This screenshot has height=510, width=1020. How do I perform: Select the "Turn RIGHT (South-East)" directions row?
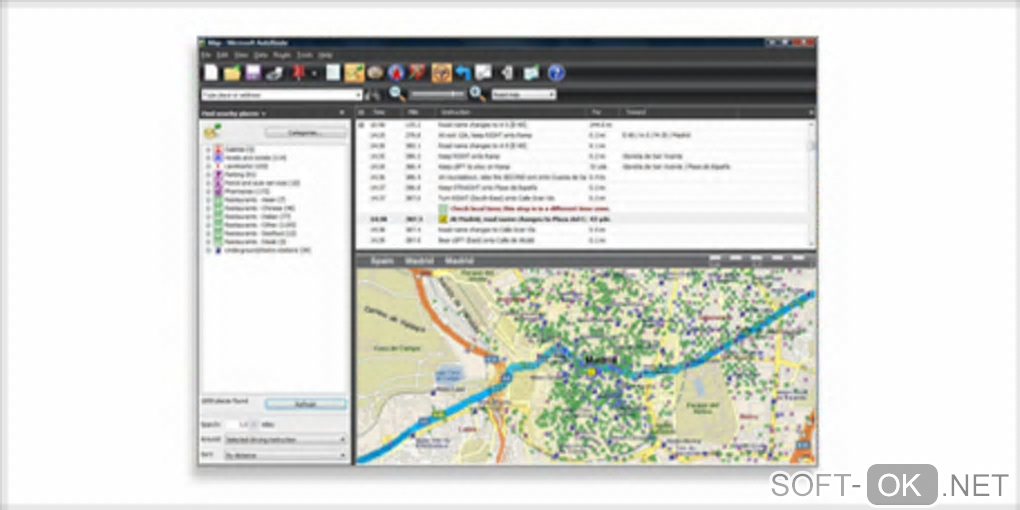click(x=583, y=198)
